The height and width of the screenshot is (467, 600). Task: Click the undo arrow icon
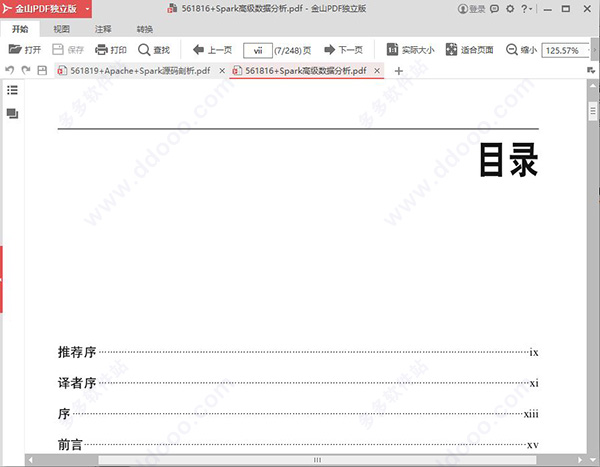10,70
